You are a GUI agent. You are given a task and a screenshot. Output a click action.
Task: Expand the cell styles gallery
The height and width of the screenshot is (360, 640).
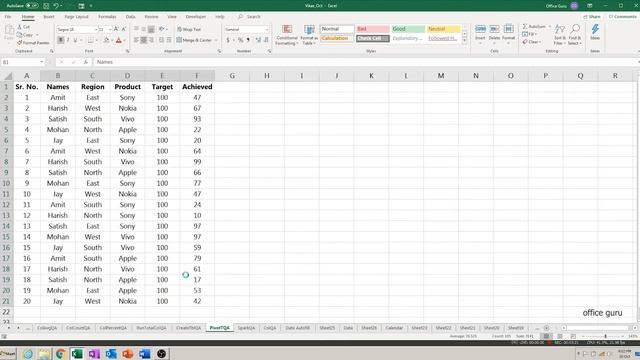pos(464,41)
